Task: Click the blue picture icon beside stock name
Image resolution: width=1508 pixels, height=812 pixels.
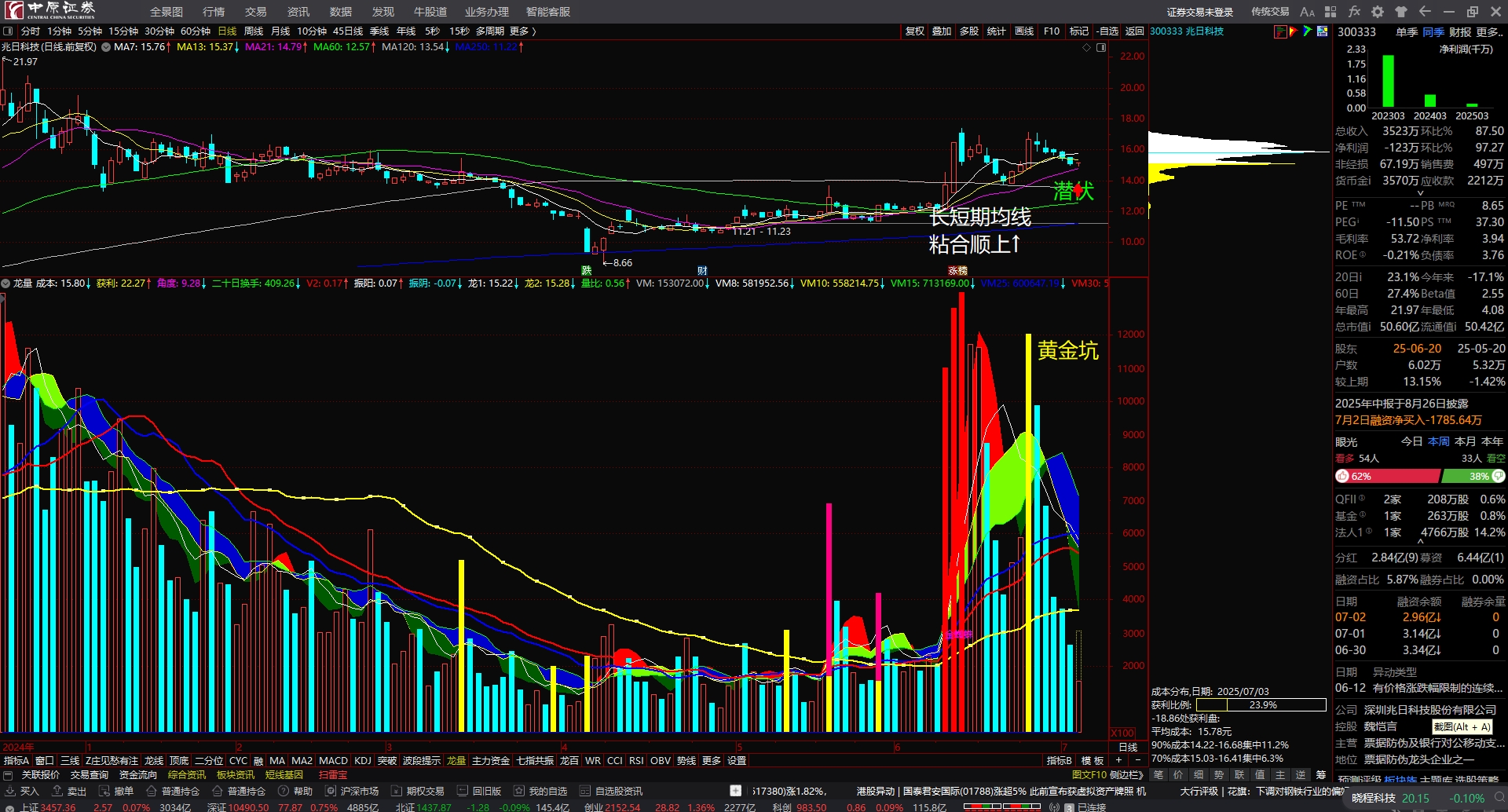Action: pyautogui.click(x=1323, y=31)
